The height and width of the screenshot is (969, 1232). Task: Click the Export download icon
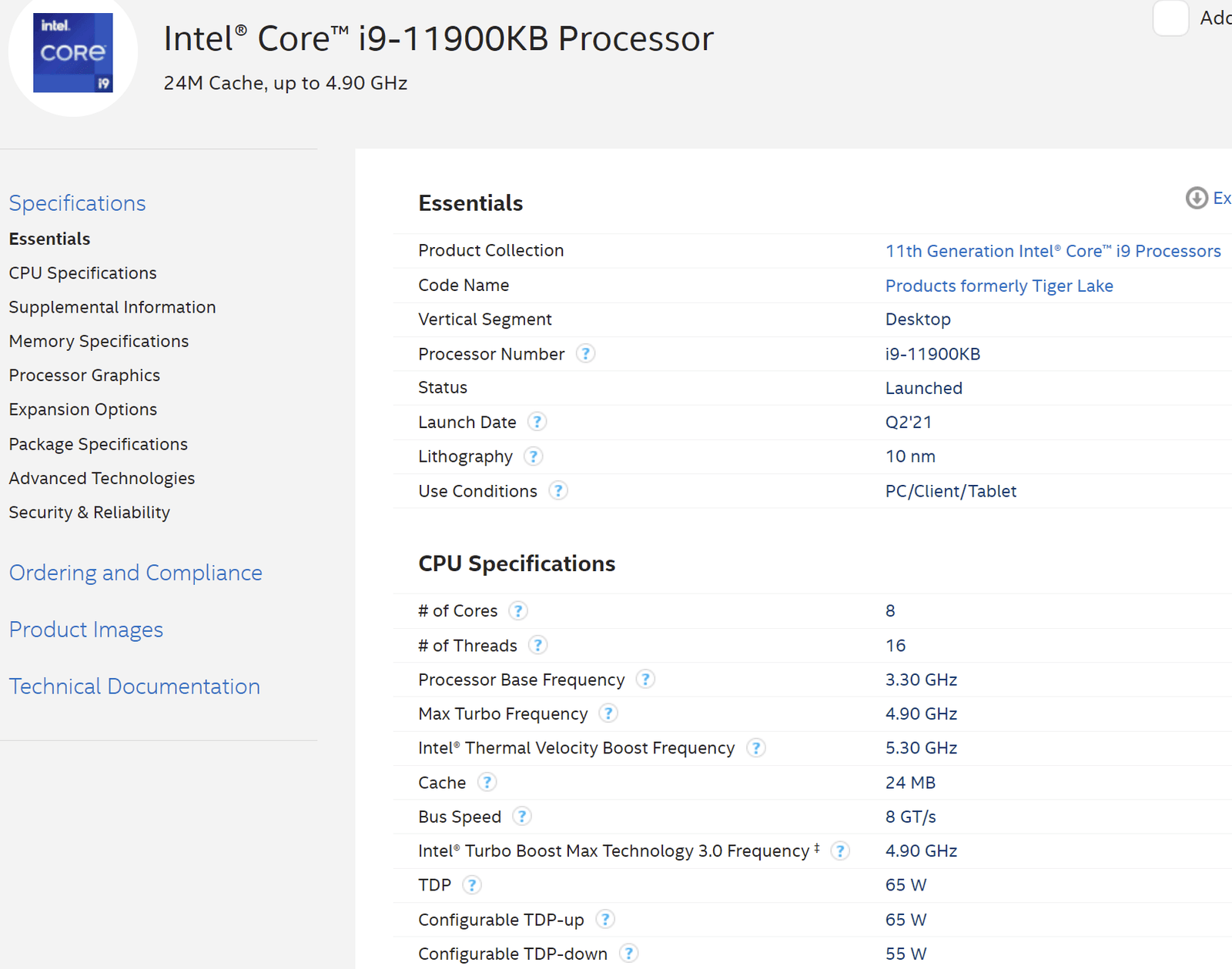click(x=1197, y=199)
